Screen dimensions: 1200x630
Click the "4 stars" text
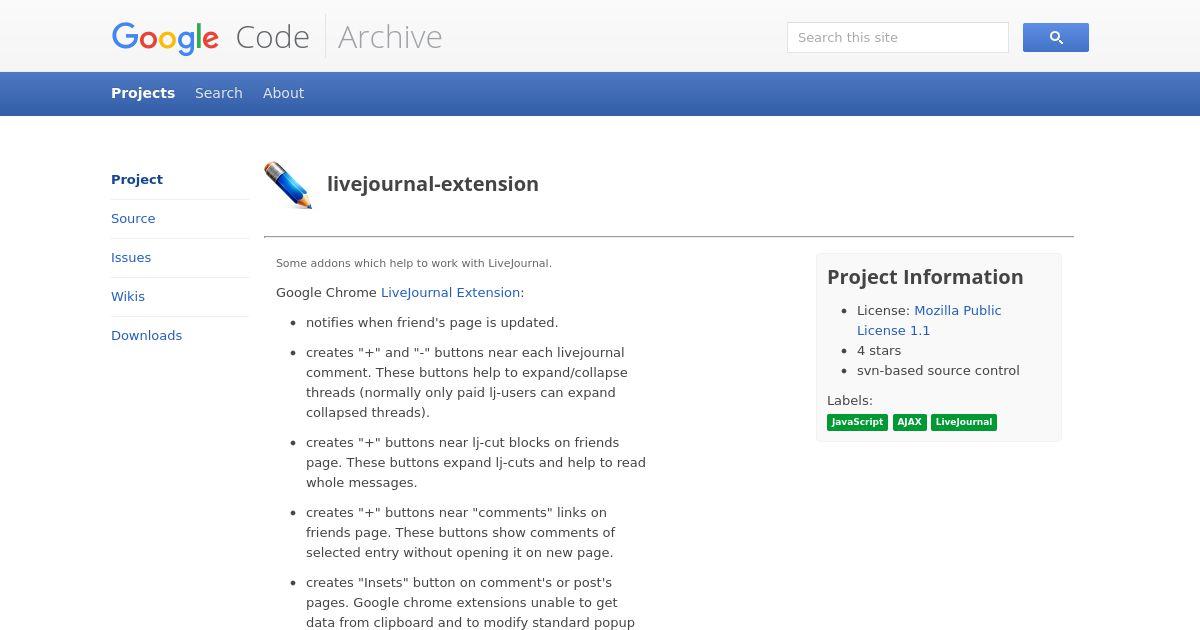click(879, 351)
